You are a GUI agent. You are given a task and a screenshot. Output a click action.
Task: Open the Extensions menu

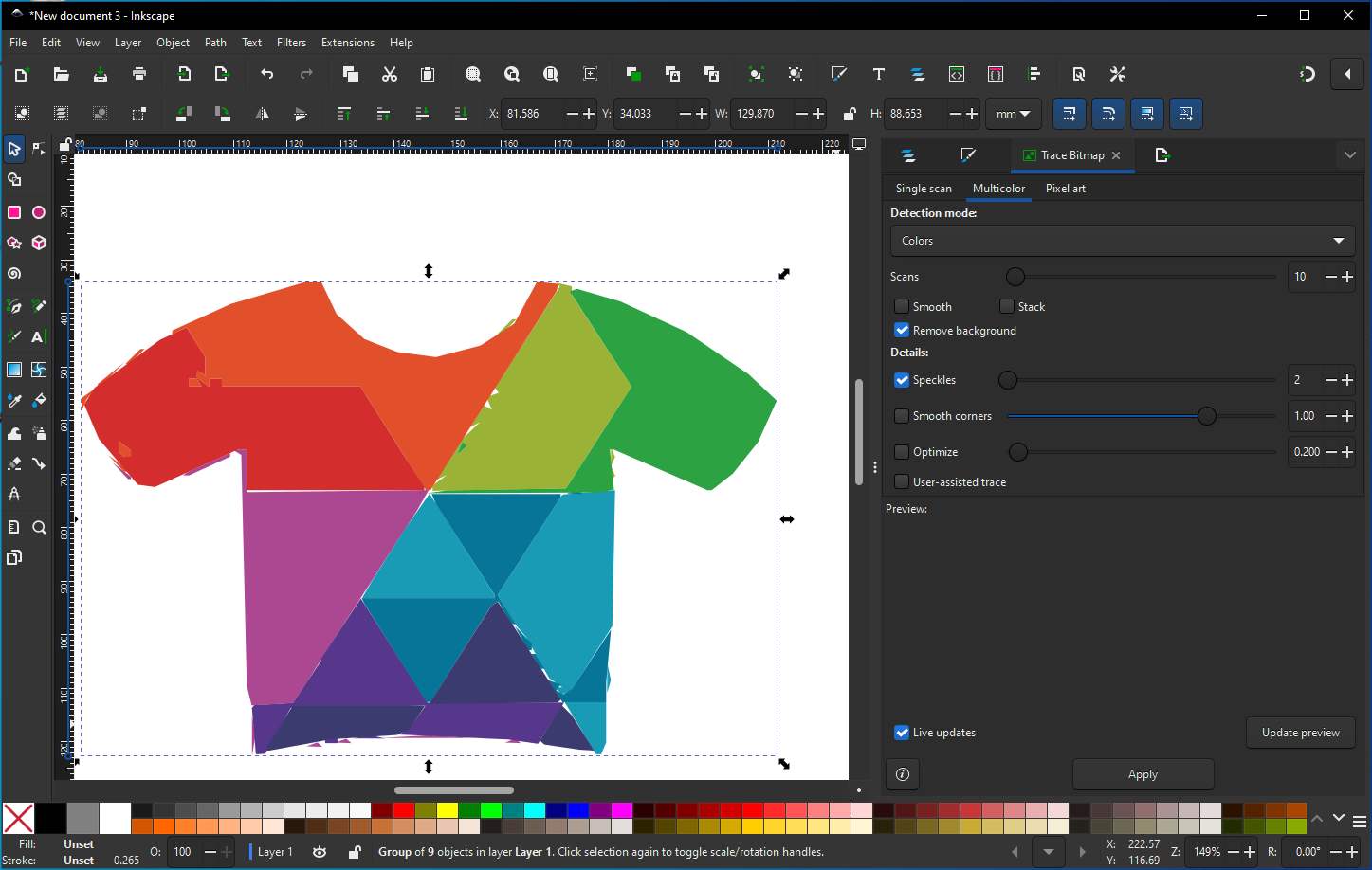(x=347, y=43)
